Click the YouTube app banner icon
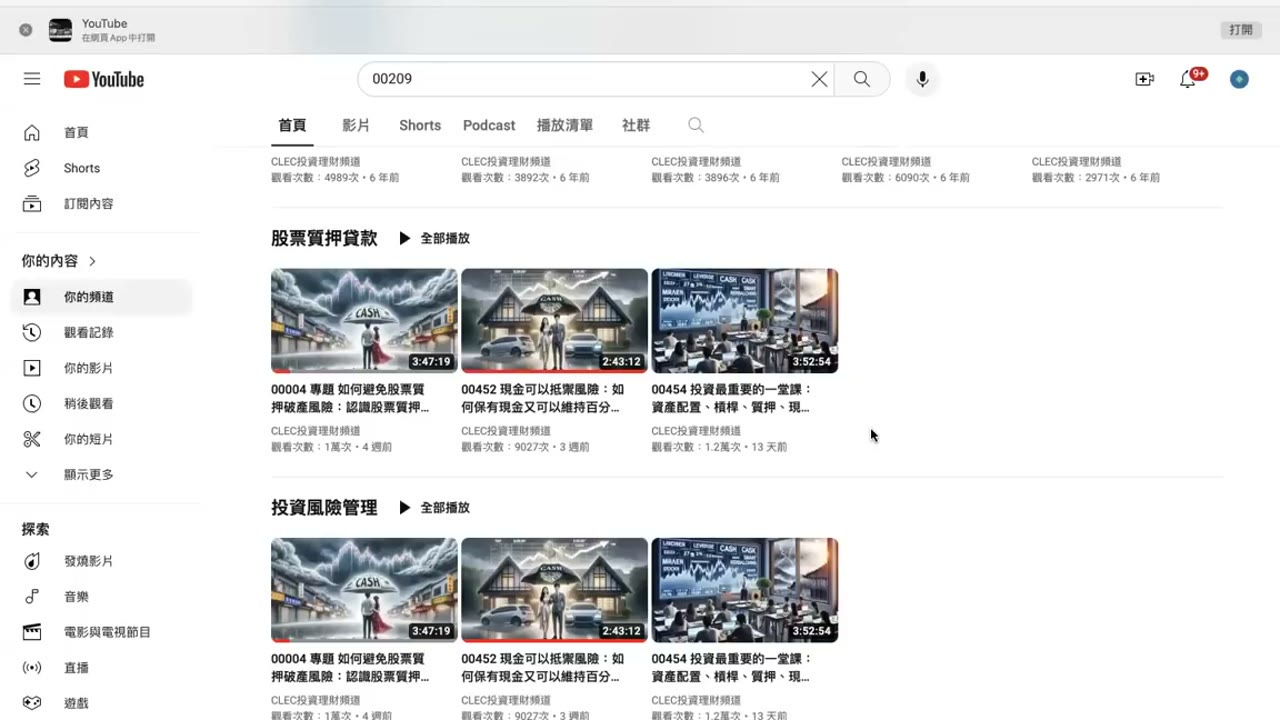The height and width of the screenshot is (720, 1280). (60, 30)
